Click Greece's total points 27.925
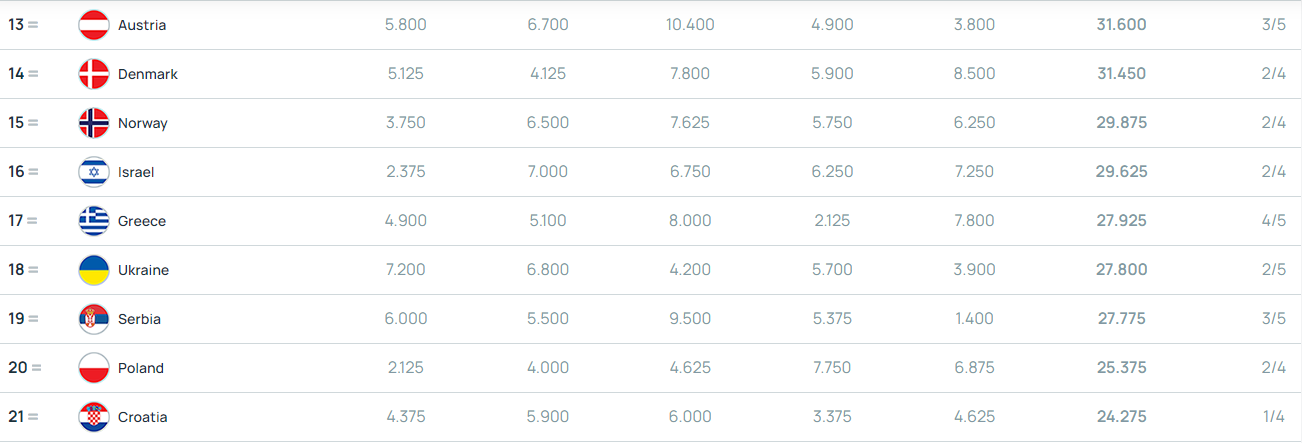The image size is (1302, 443). (1121, 221)
